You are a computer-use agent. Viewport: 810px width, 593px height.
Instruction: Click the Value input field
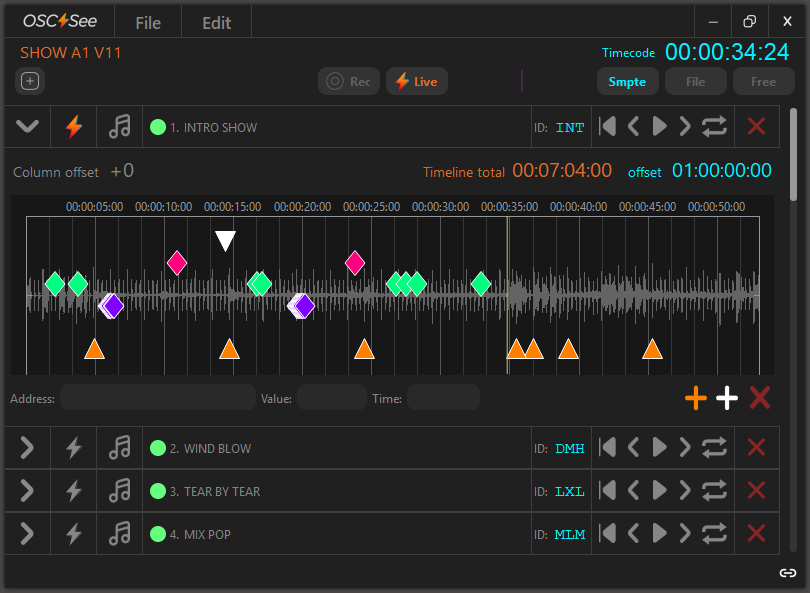click(332, 398)
